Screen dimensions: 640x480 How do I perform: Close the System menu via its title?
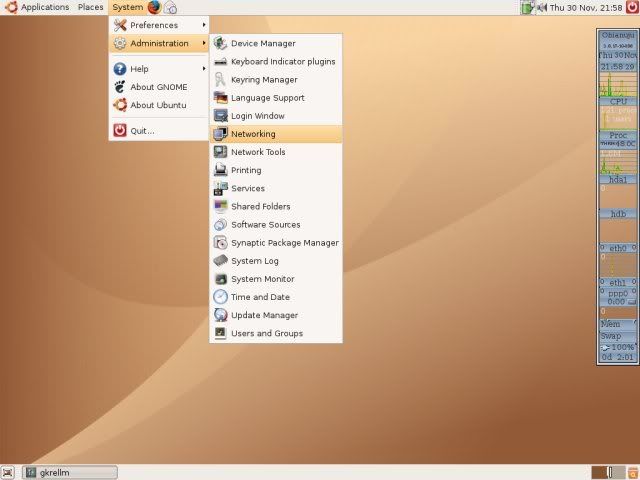127,7
